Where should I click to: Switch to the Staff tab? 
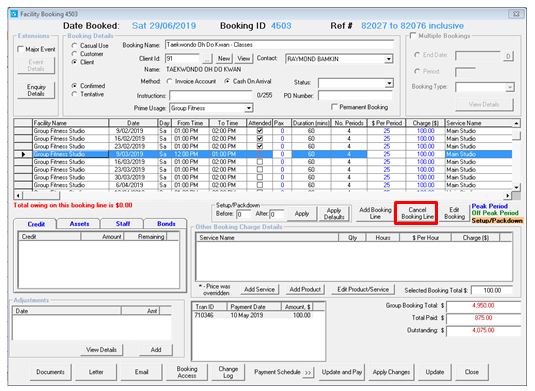(x=122, y=224)
